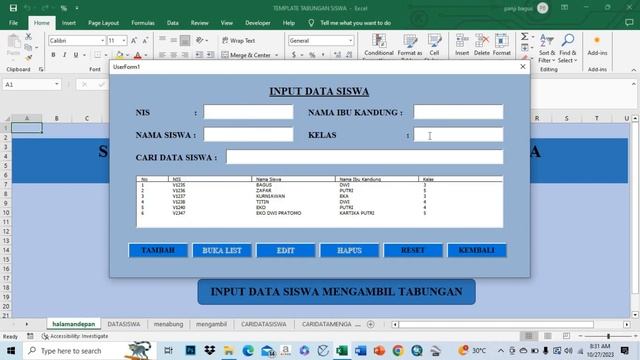Open the File tab
Screen dimensions: 640x360
pyautogui.click(x=13, y=23)
